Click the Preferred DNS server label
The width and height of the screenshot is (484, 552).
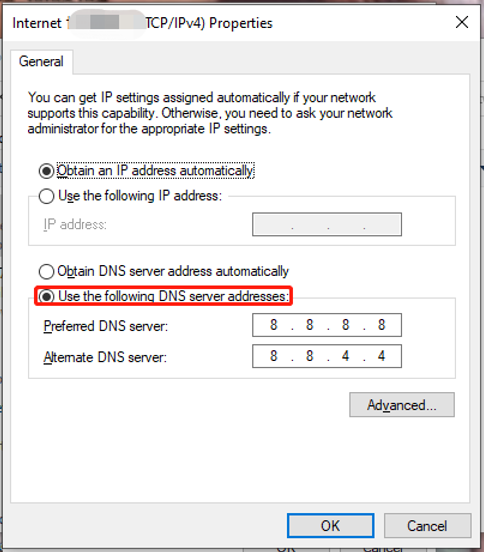(x=106, y=326)
